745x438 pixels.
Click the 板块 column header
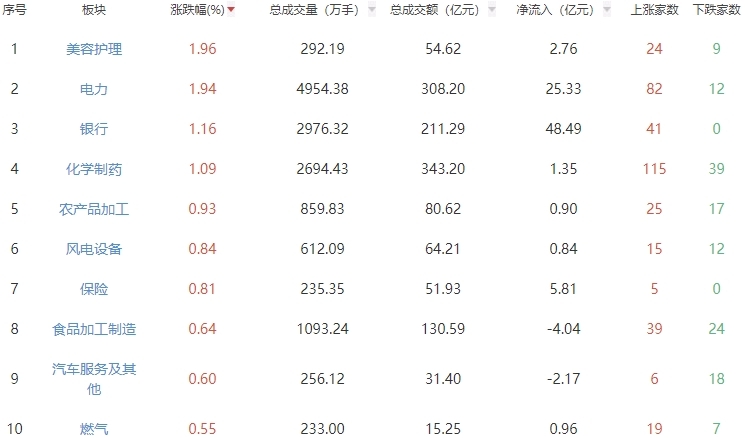(x=94, y=10)
